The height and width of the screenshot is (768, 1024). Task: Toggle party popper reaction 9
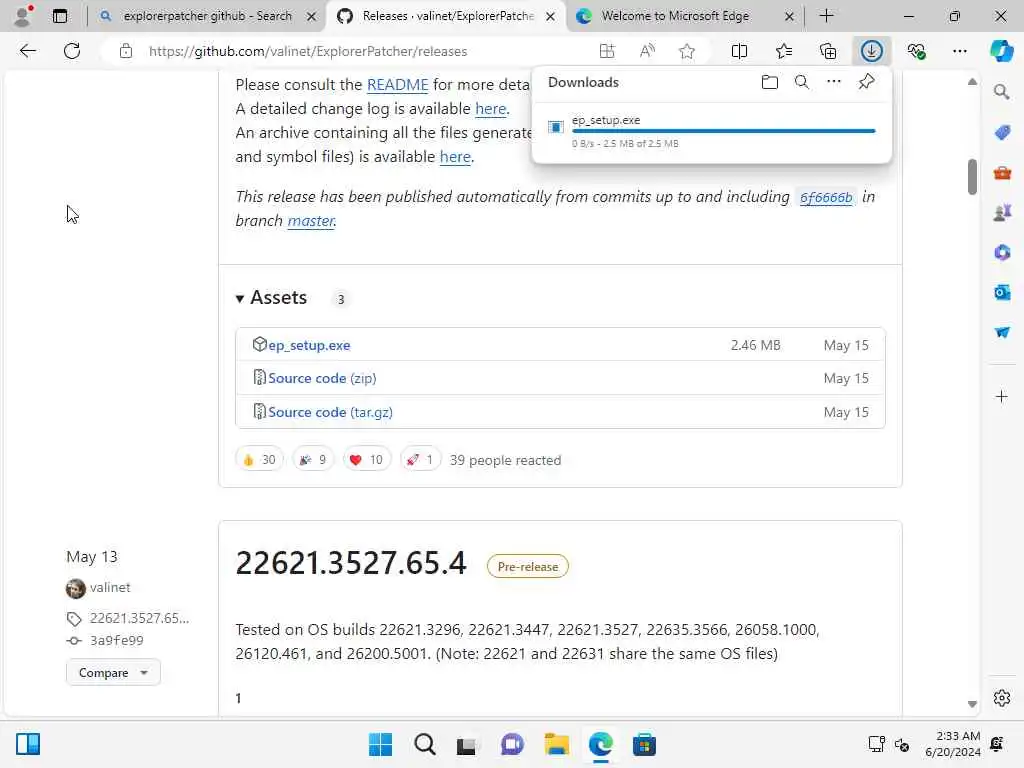coord(313,460)
